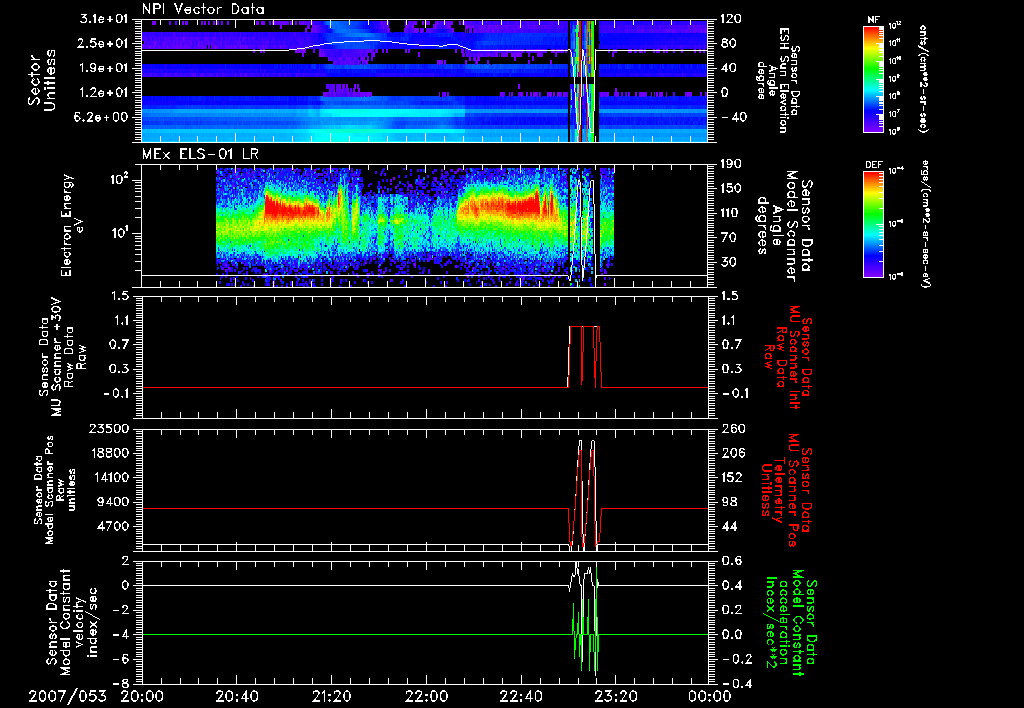
Task: Click the red electron flux band in ELS spectrogram
Action: coord(293,210)
